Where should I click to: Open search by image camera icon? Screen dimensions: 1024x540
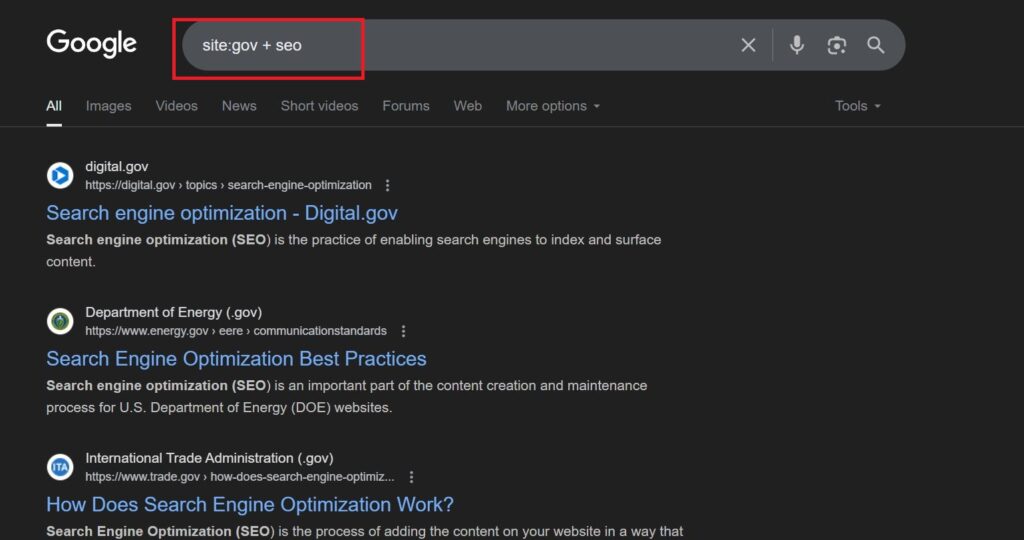(837, 45)
